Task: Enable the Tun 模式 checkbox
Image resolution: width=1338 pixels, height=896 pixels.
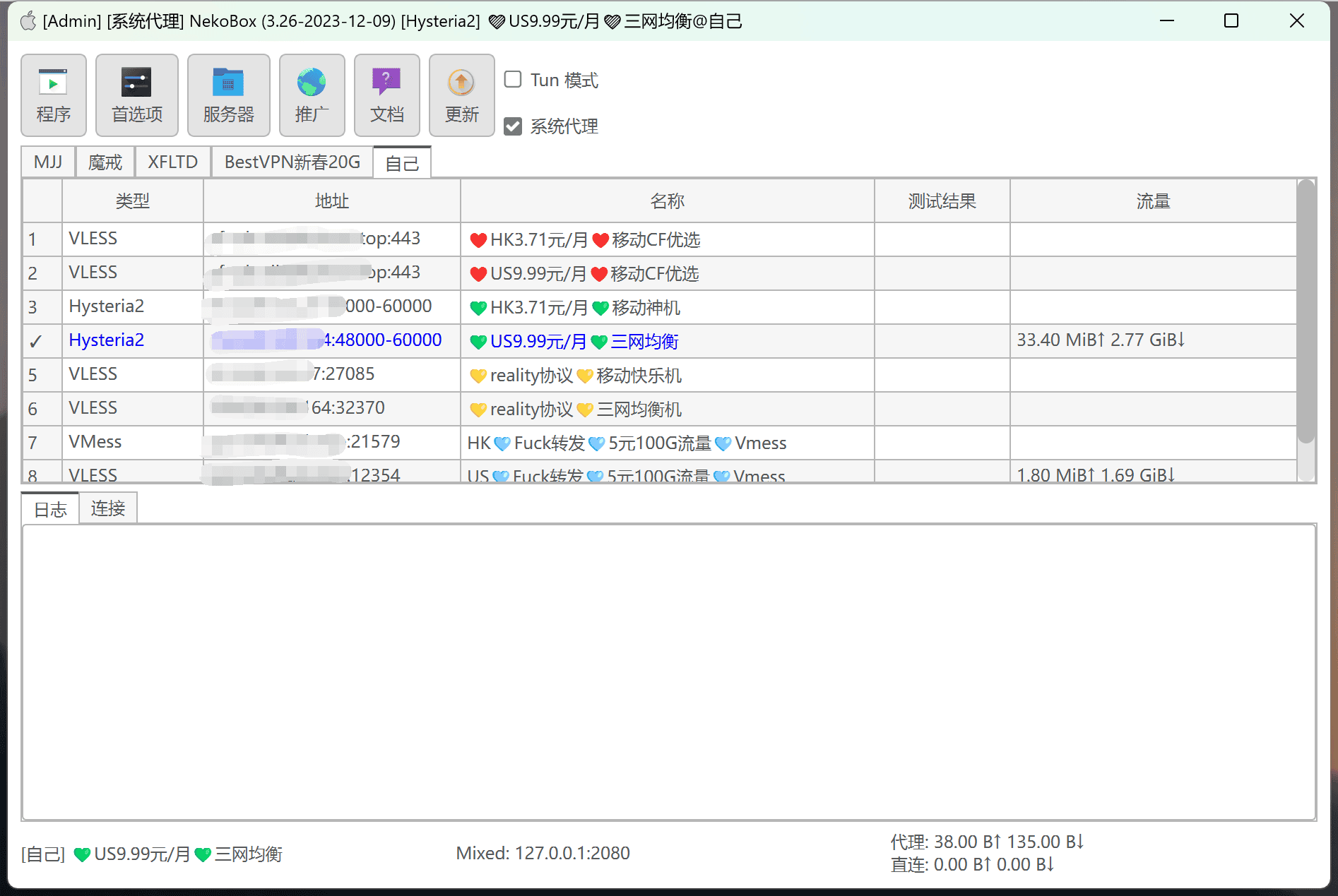Action: point(513,80)
